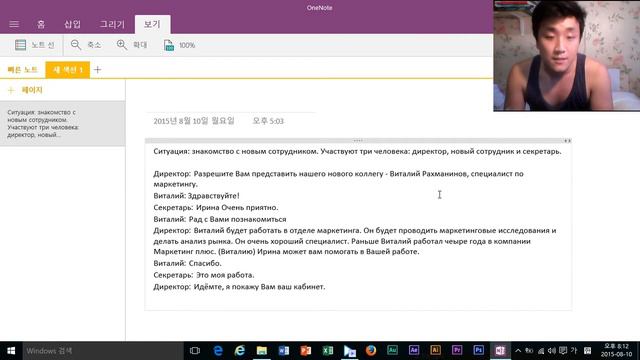Click the webcam video overlay
Screen dimensions: 640x360
pyautogui.click(x=567, y=56)
